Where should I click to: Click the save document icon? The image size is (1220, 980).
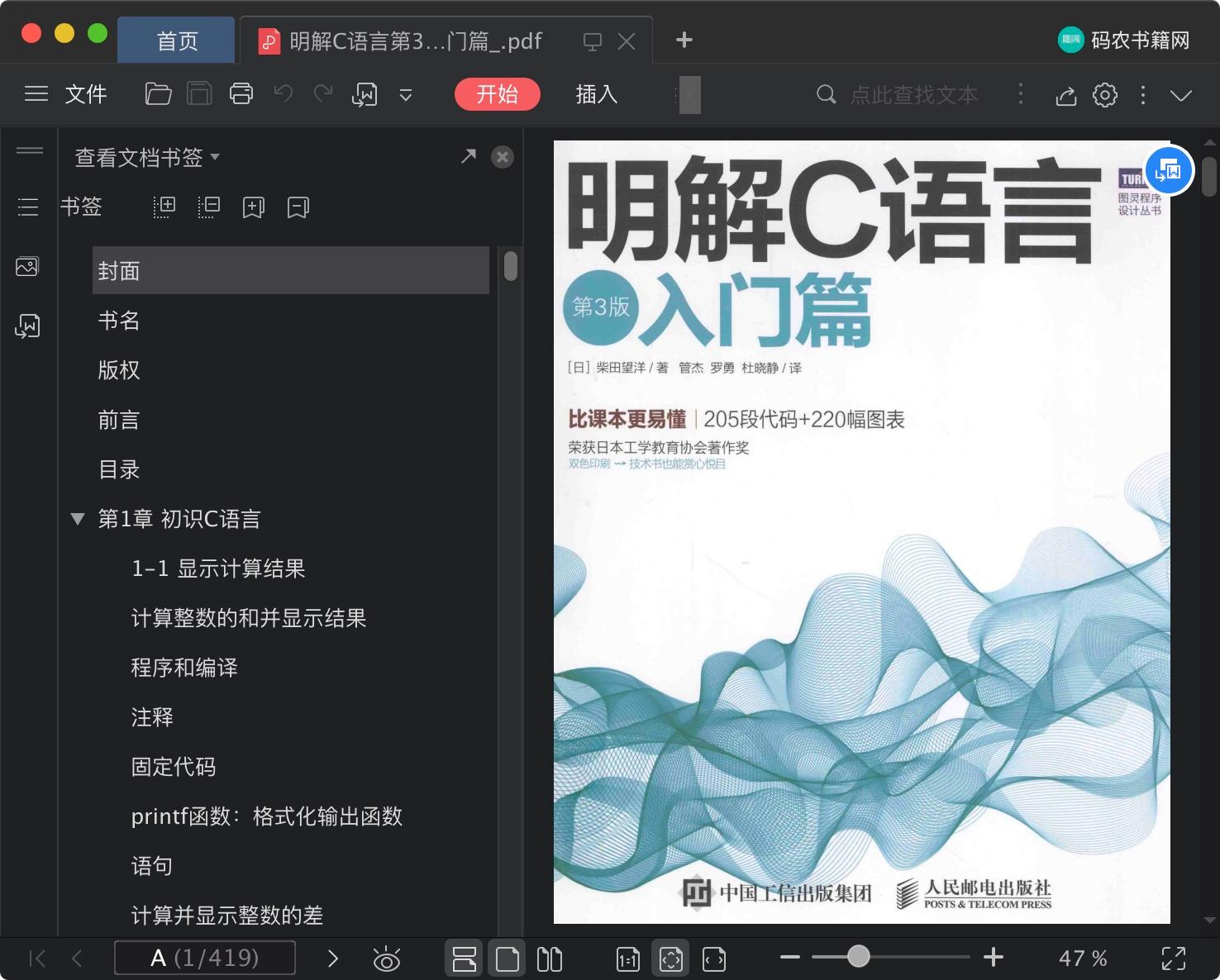[199, 94]
